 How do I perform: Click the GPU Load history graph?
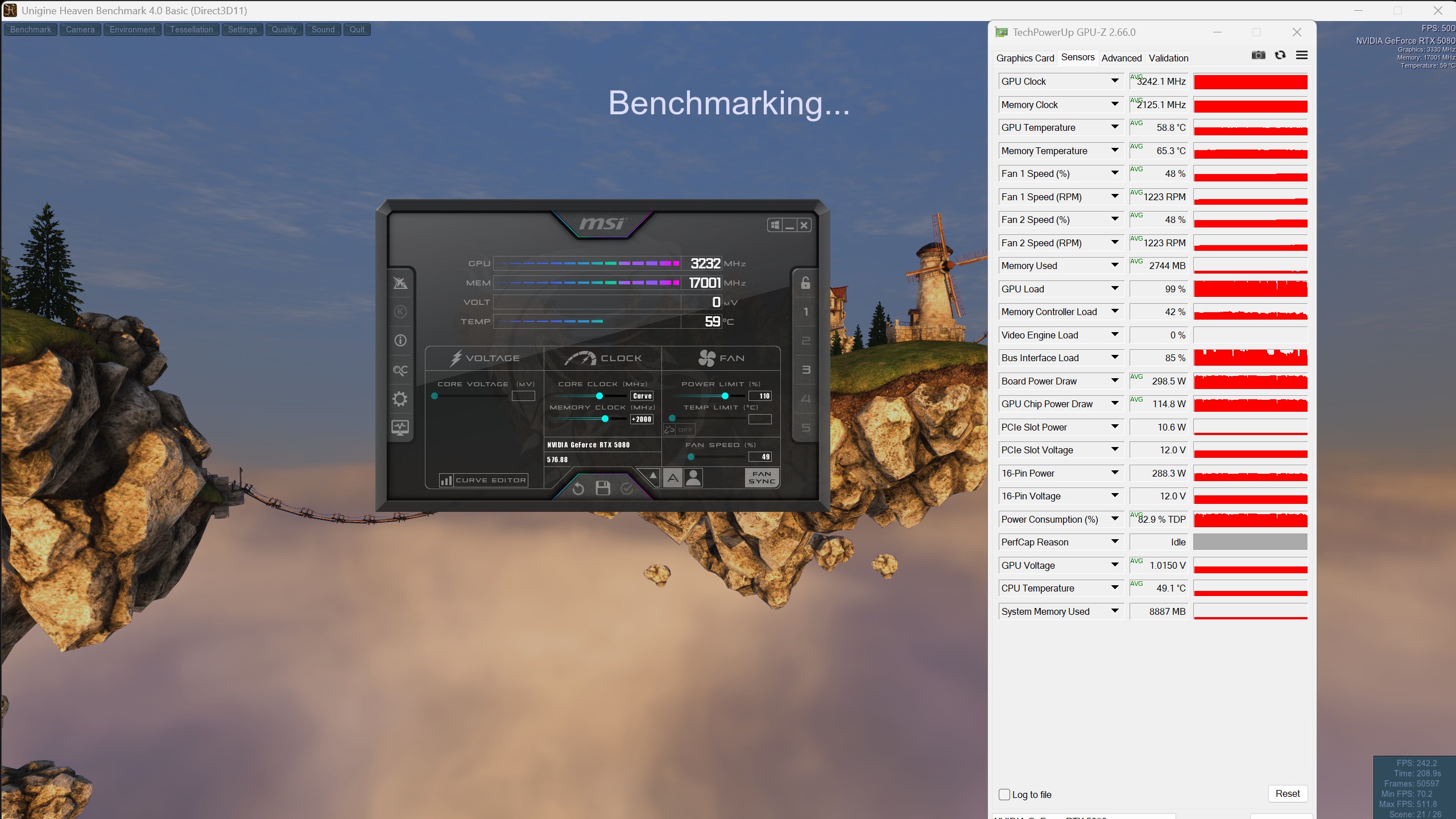pyautogui.click(x=1250, y=289)
